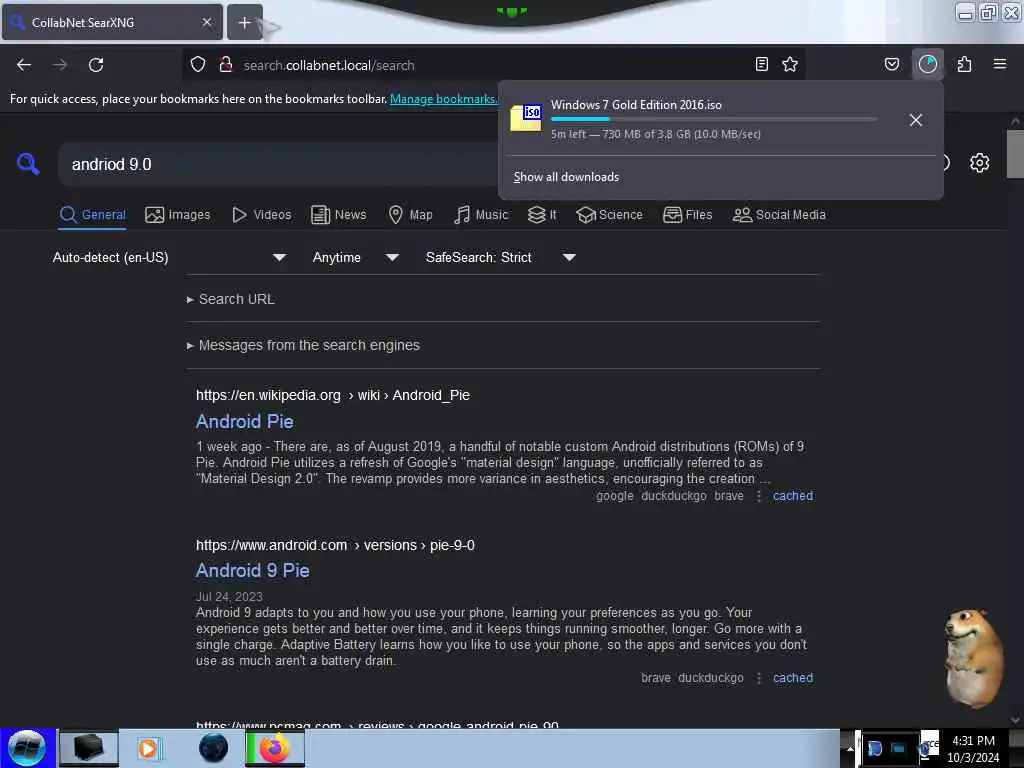Screen dimensions: 1024x768
Task: Open the dark globe taskbar icon
Action: tap(213, 748)
